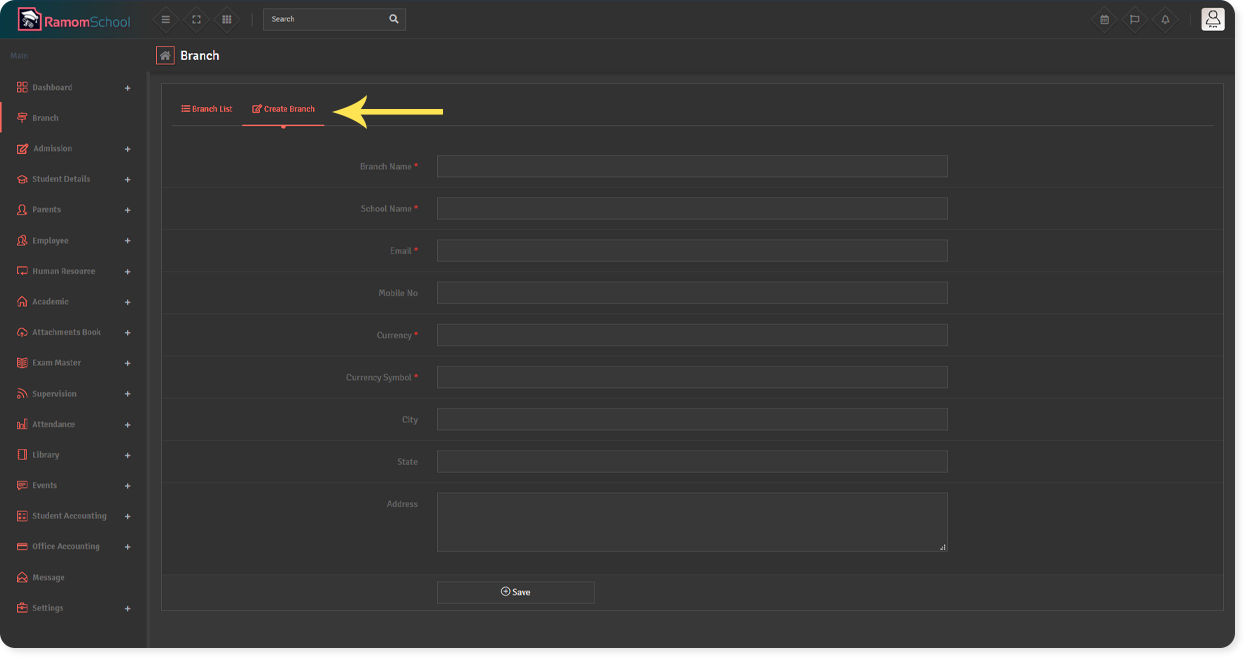Open notifications bell icon
This screenshot has width=1250, height=661.
pos(1165,19)
